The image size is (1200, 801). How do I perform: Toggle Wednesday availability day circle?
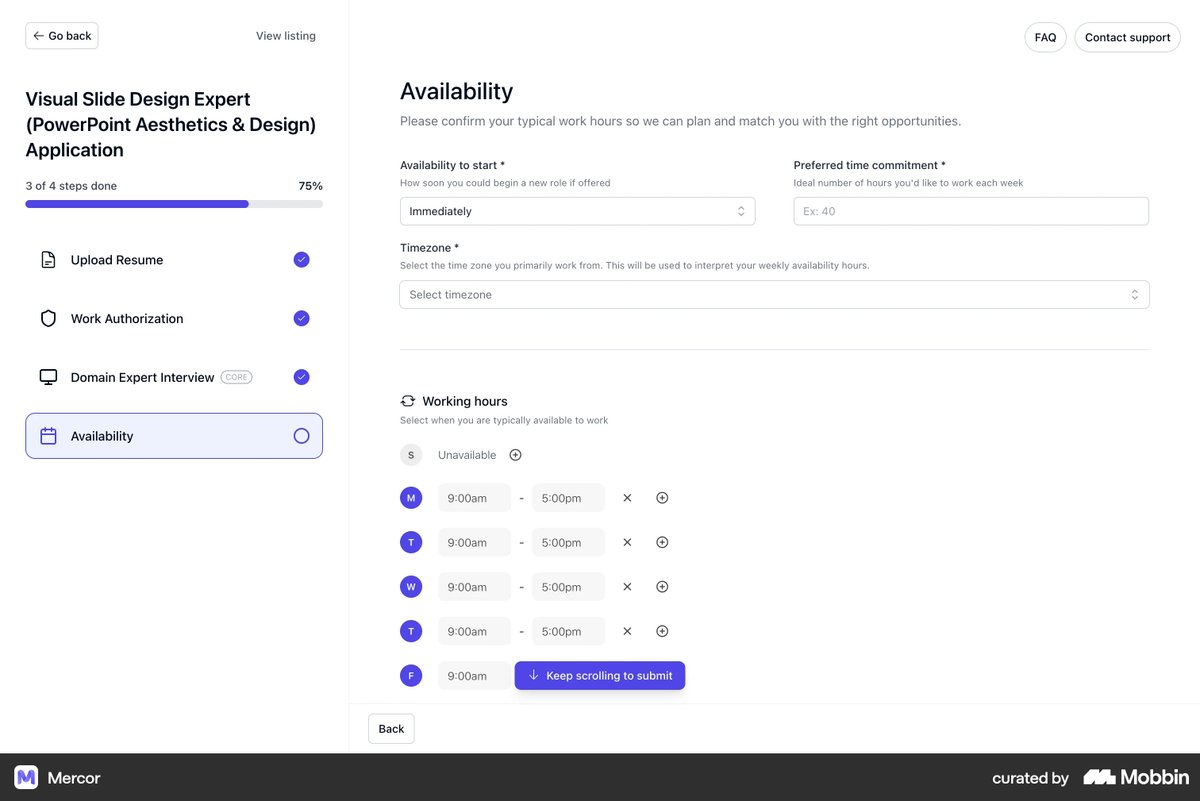[411, 587]
